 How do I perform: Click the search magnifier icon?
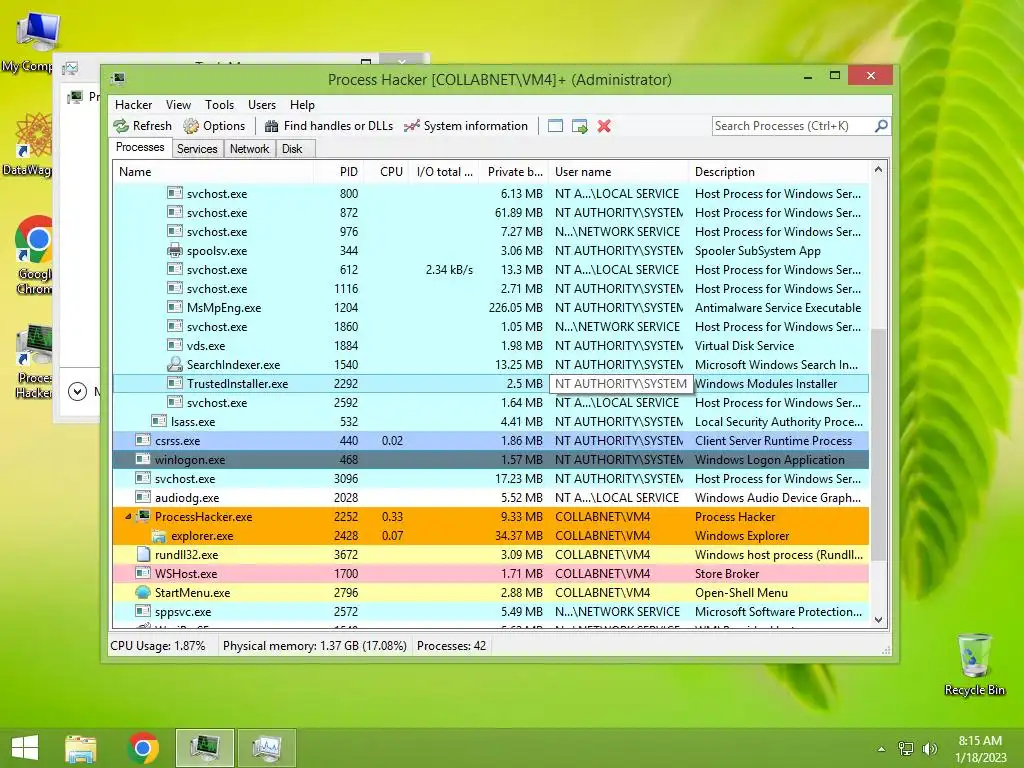tap(881, 125)
